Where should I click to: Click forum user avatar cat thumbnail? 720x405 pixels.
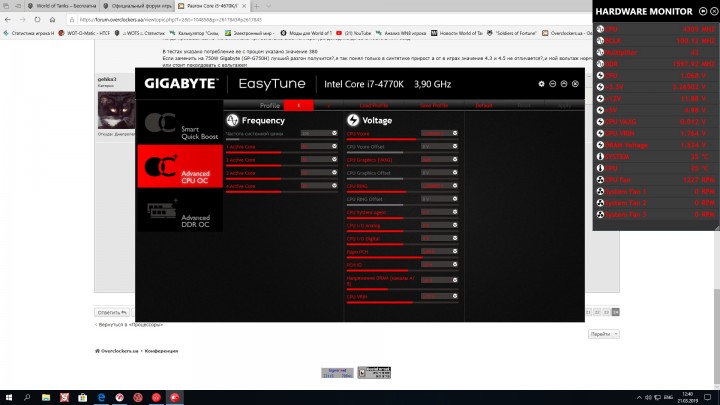(116, 110)
